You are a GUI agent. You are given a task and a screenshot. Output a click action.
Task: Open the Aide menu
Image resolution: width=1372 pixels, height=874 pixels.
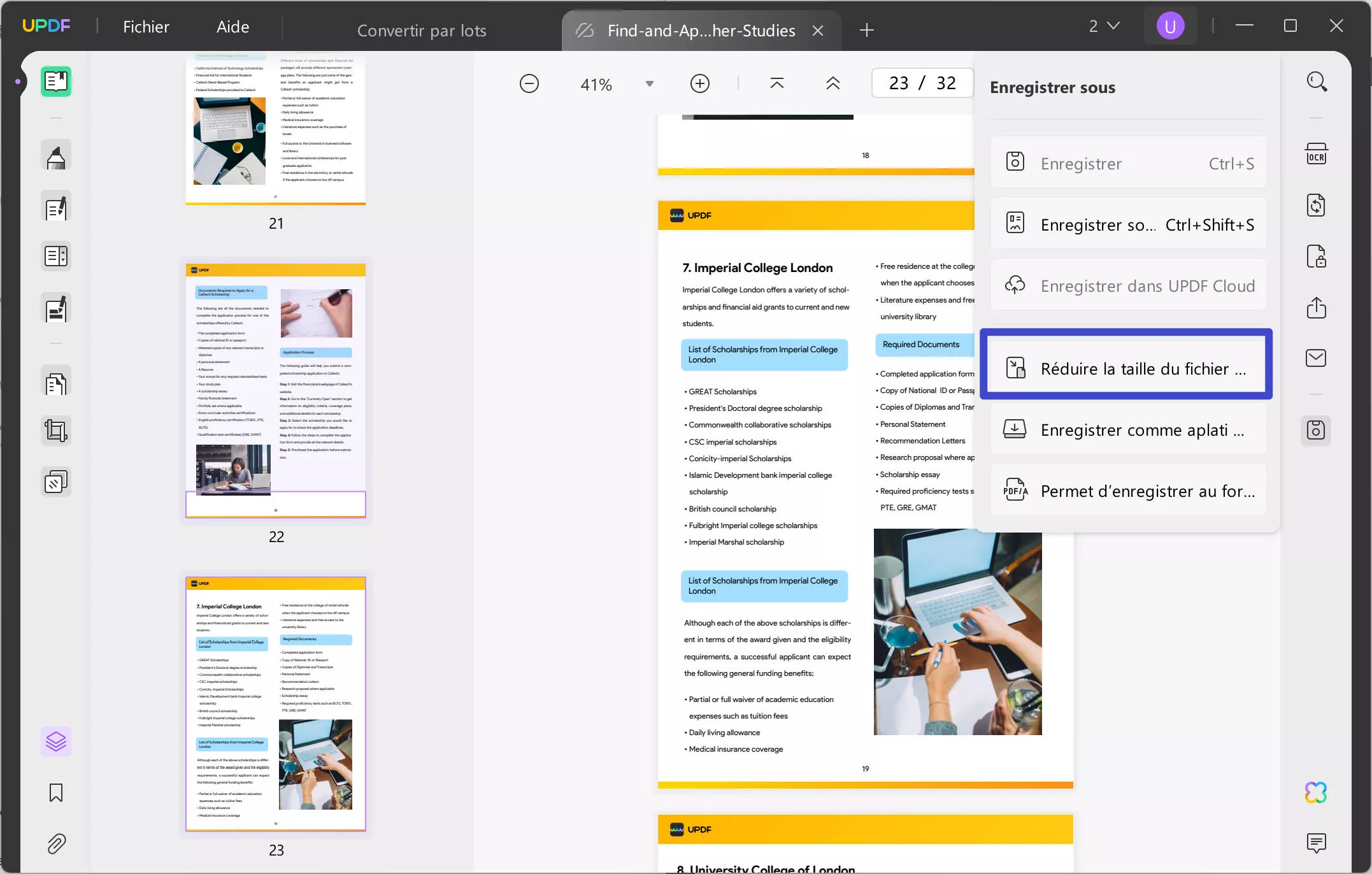tap(232, 27)
